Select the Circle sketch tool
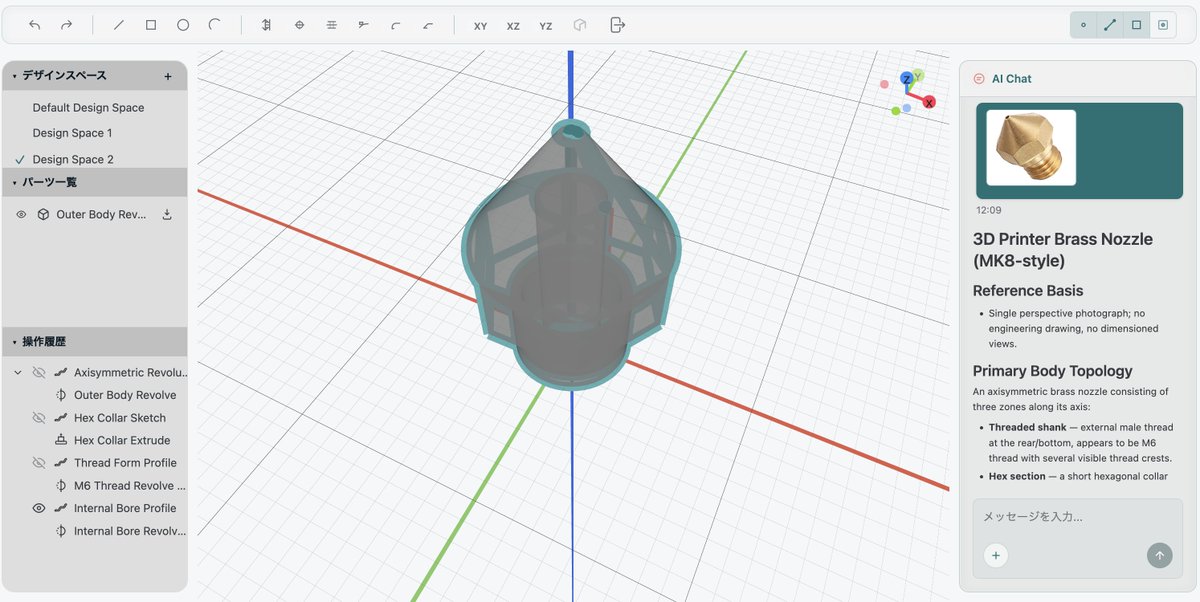This screenshot has width=1200, height=602. coord(183,25)
